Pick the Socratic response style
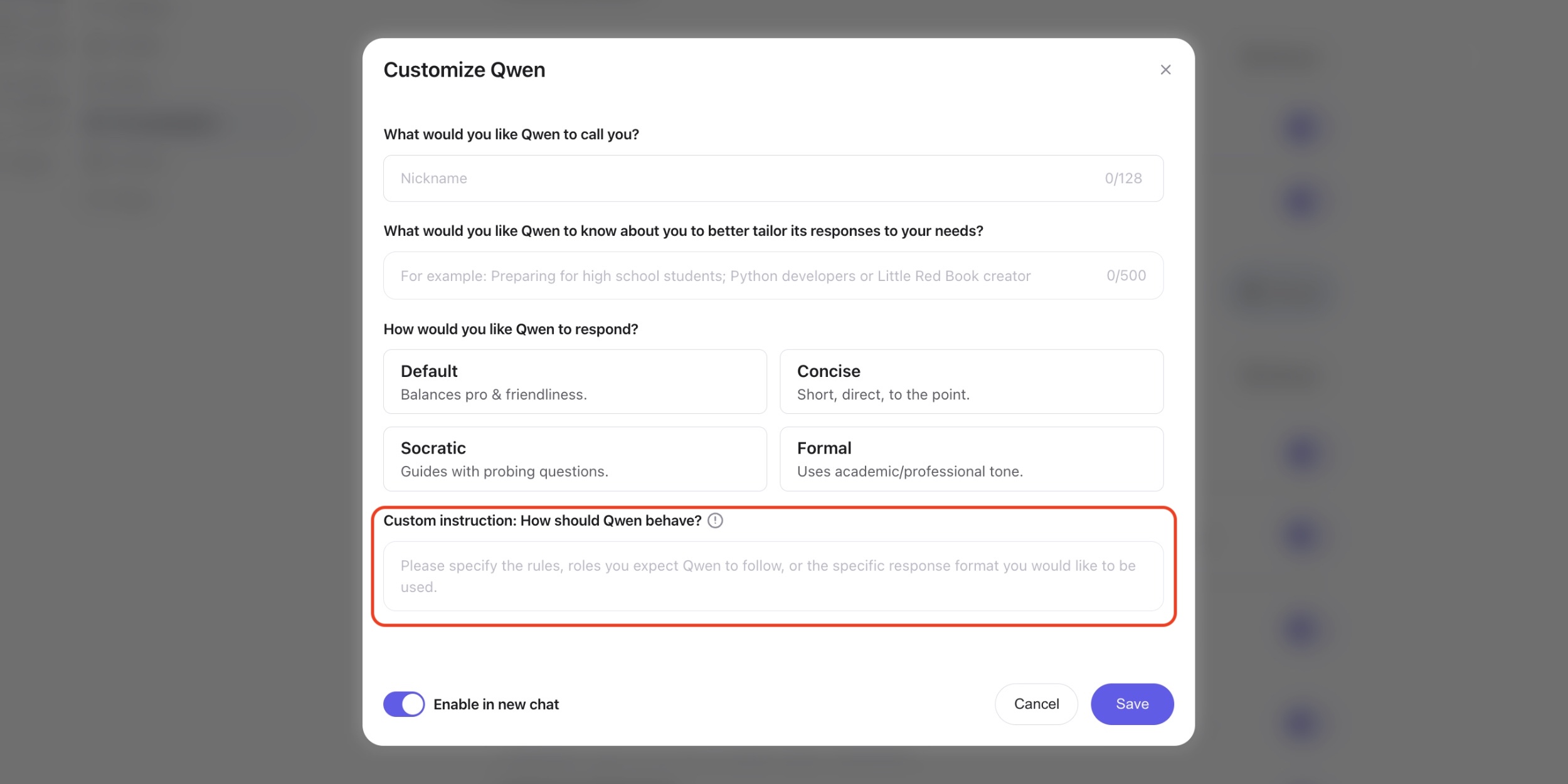Viewport: 1568px width, 784px height. [x=575, y=458]
